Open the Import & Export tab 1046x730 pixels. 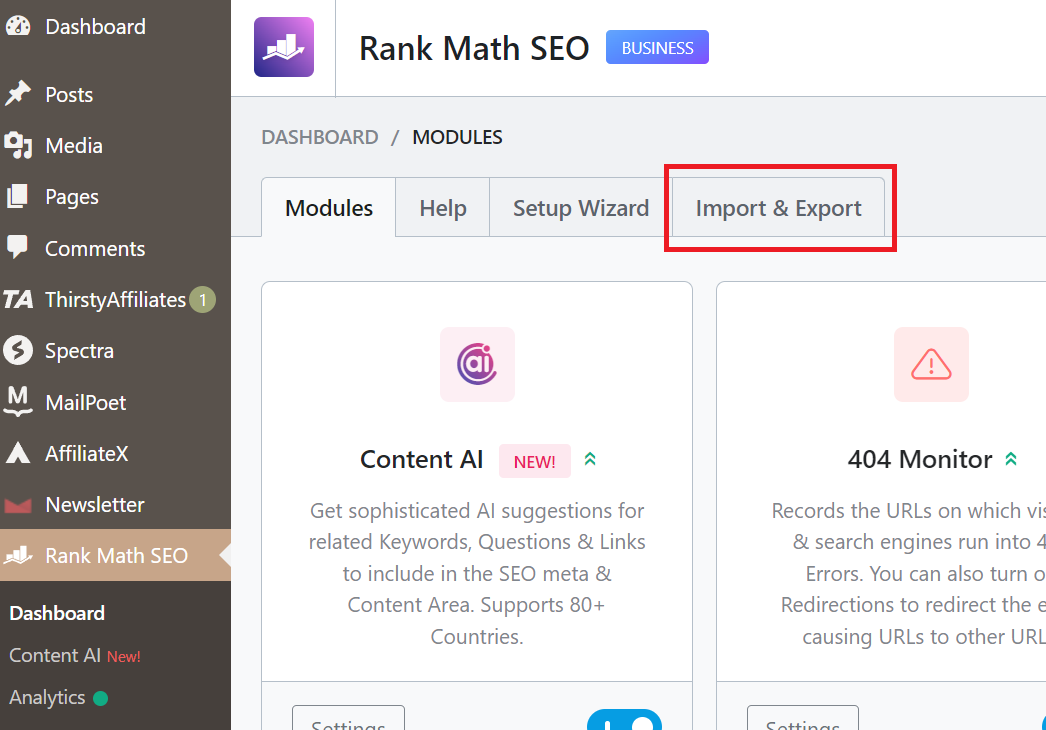pyautogui.click(x=778, y=208)
